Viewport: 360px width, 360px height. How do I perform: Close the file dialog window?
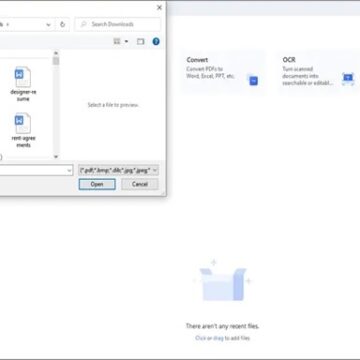(159, 7)
